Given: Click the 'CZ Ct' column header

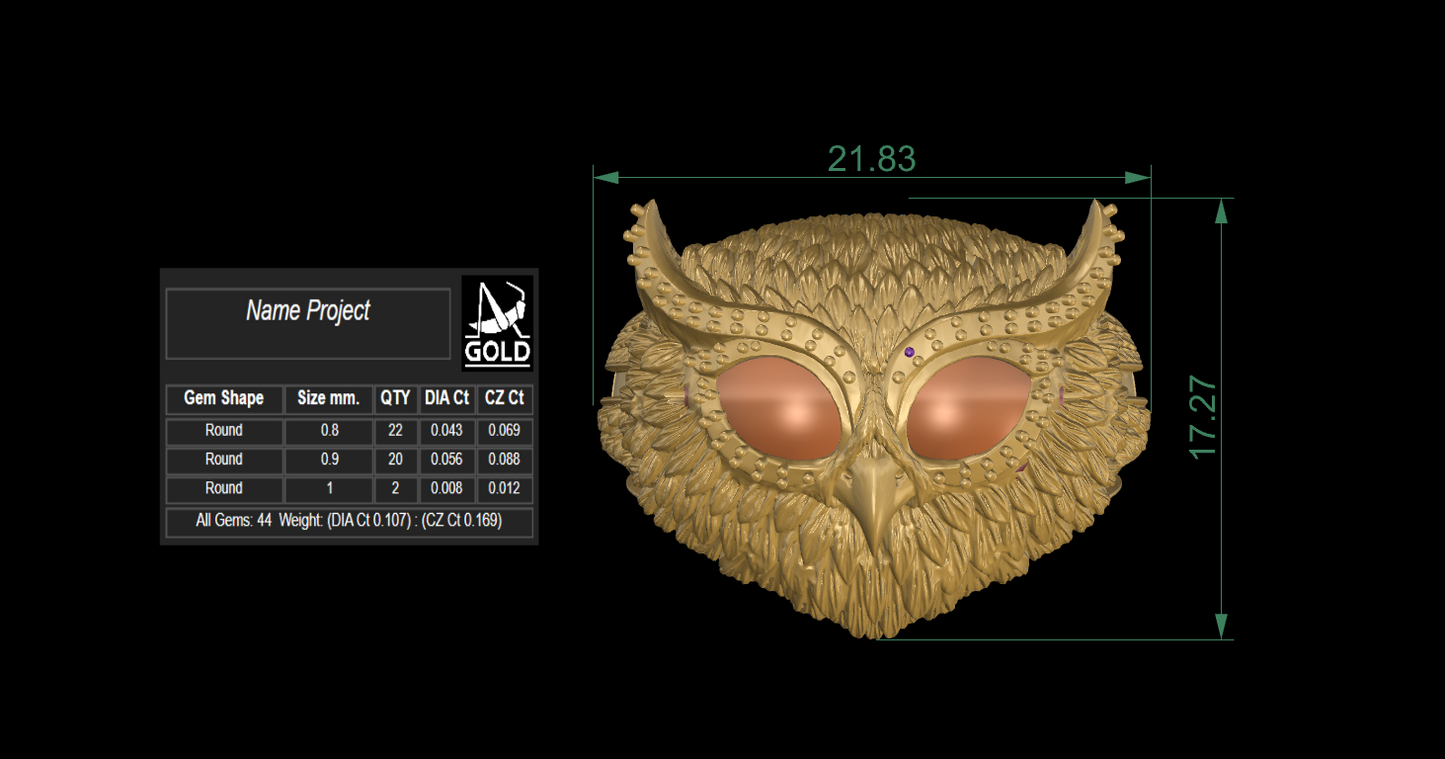Looking at the screenshot, I should point(504,399).
